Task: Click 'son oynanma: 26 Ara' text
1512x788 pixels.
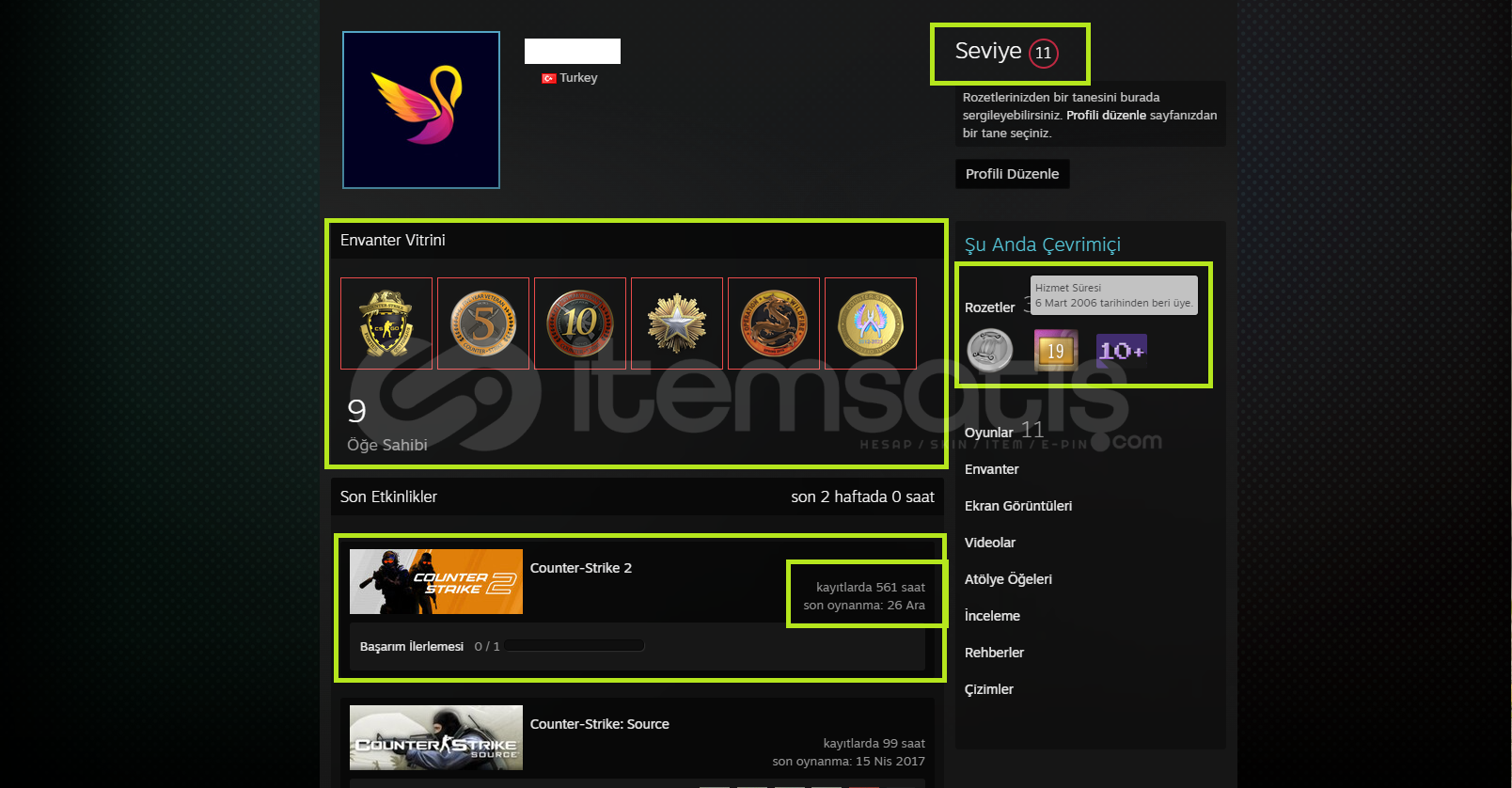Action: point(864,606)
